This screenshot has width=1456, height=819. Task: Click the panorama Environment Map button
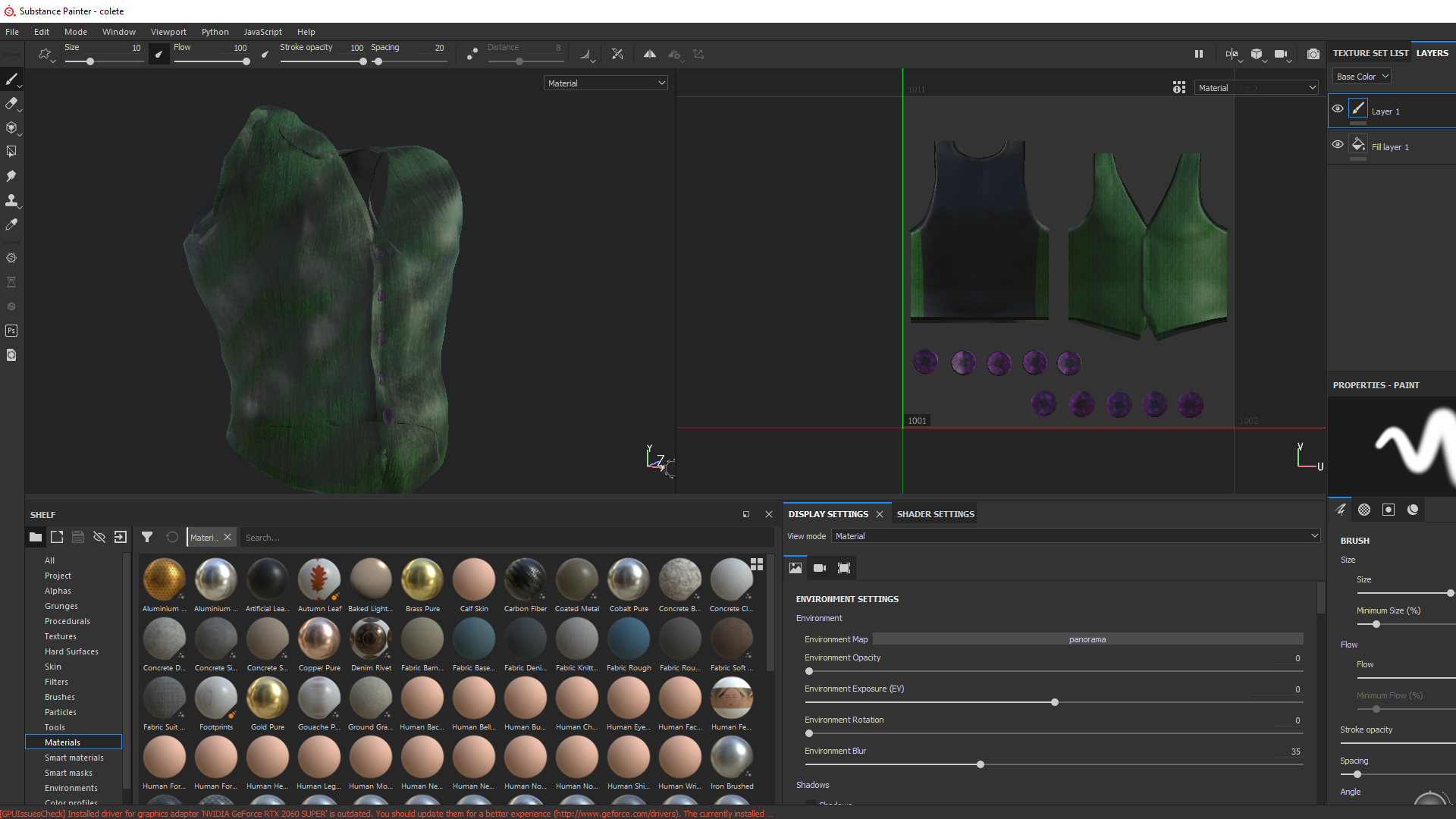click(x=1087, y=639)
